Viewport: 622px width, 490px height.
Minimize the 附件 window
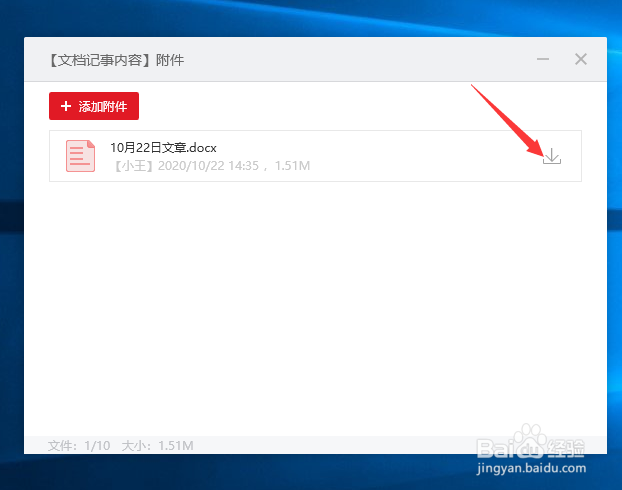point(543,60)
